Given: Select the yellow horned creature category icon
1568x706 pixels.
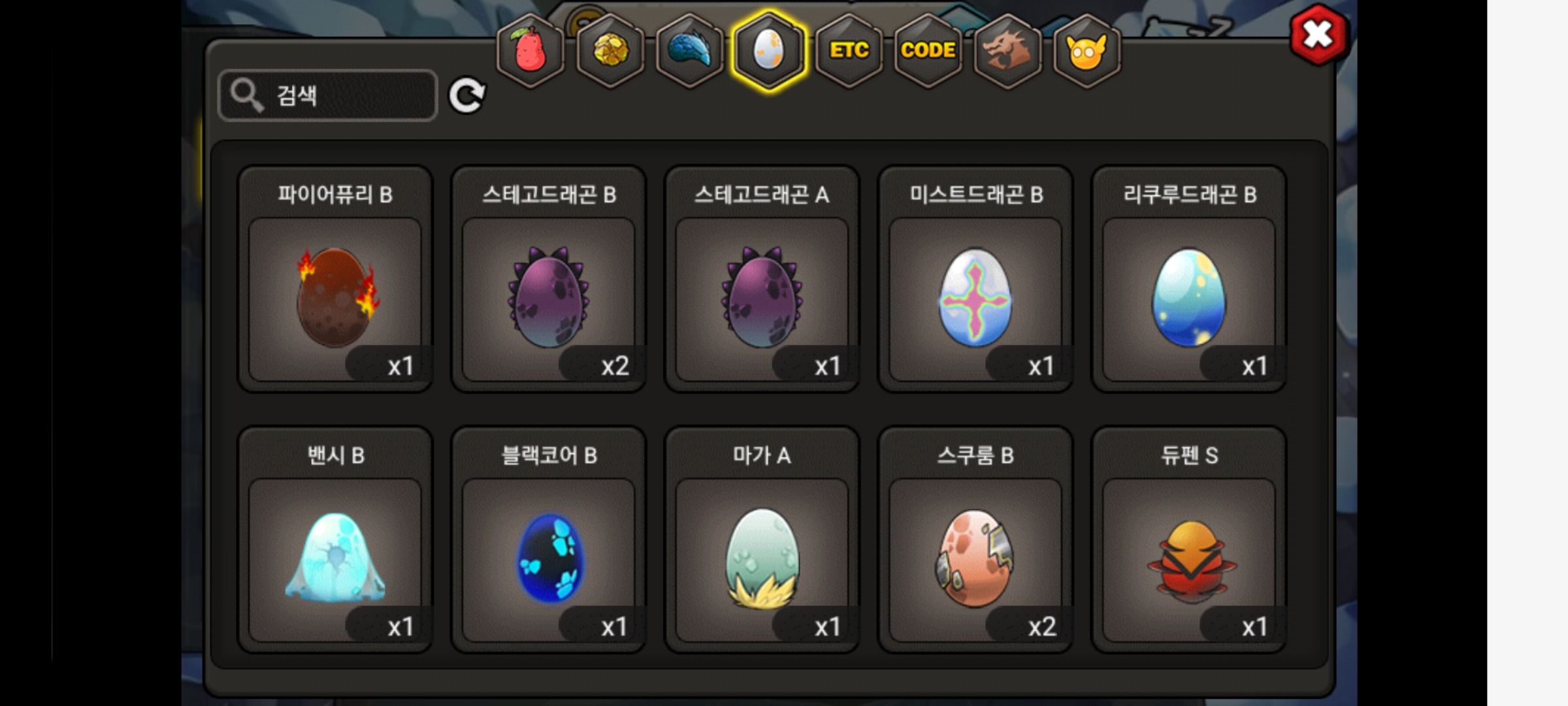Looking at the screenshot, I should 1087,50.
